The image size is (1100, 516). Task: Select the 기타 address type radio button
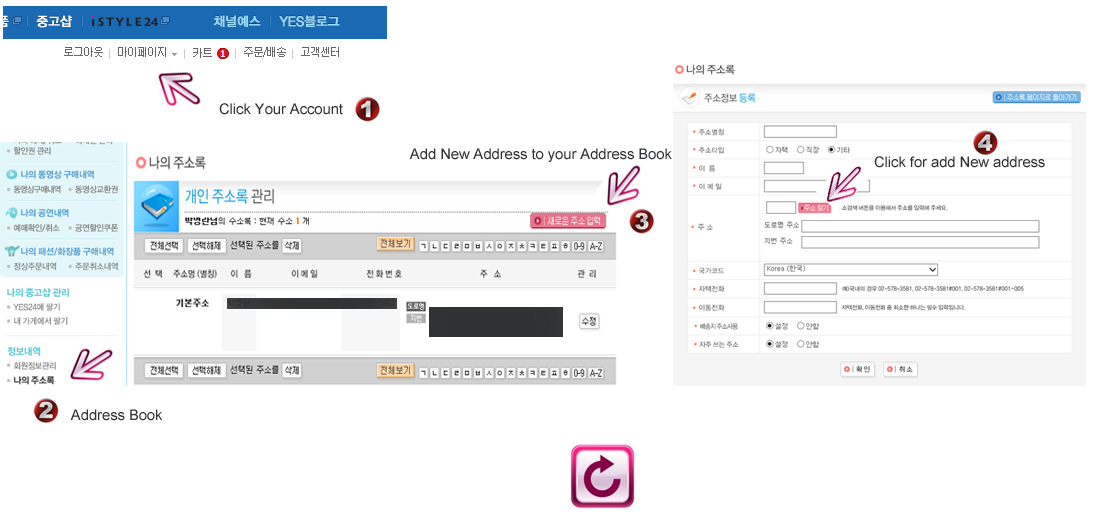[x=831, y=149]
